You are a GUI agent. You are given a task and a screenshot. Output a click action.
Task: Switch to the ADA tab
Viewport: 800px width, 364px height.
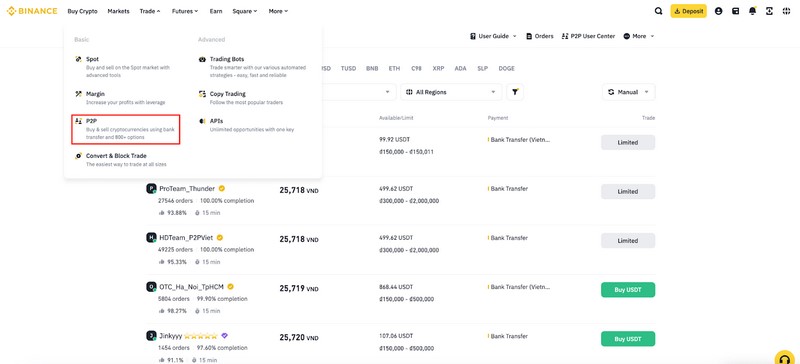461,68
